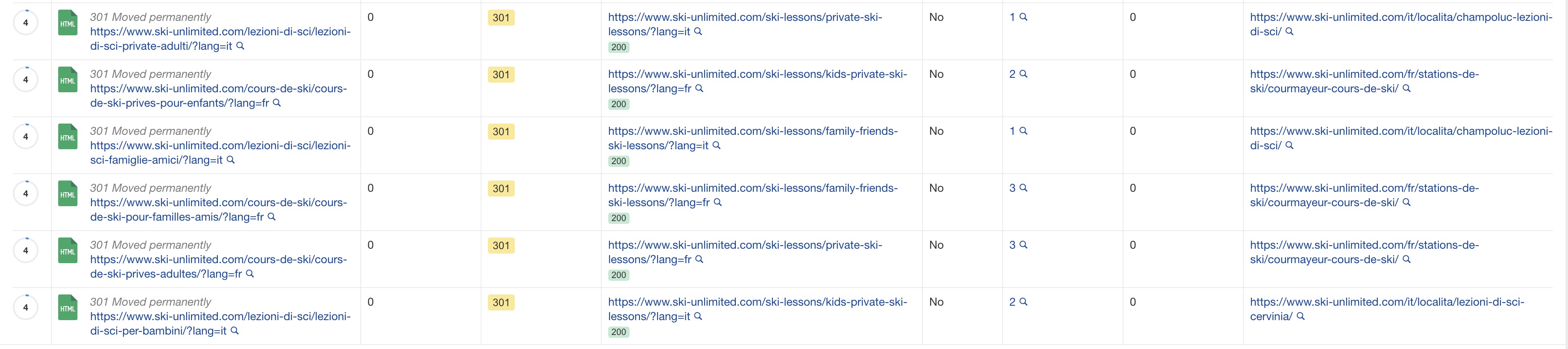Click 200 badge under private-ski-lessons/?lang=fr
Screen dimensions: 1568x349
[x=618, y=275]
